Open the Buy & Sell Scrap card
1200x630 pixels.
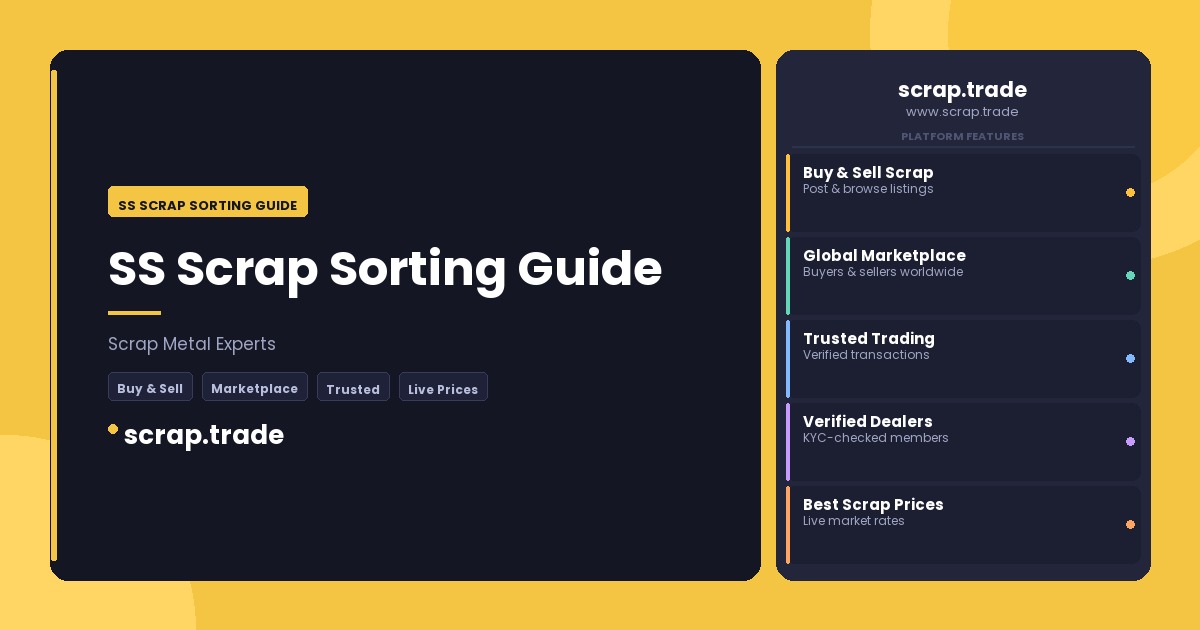963,192
